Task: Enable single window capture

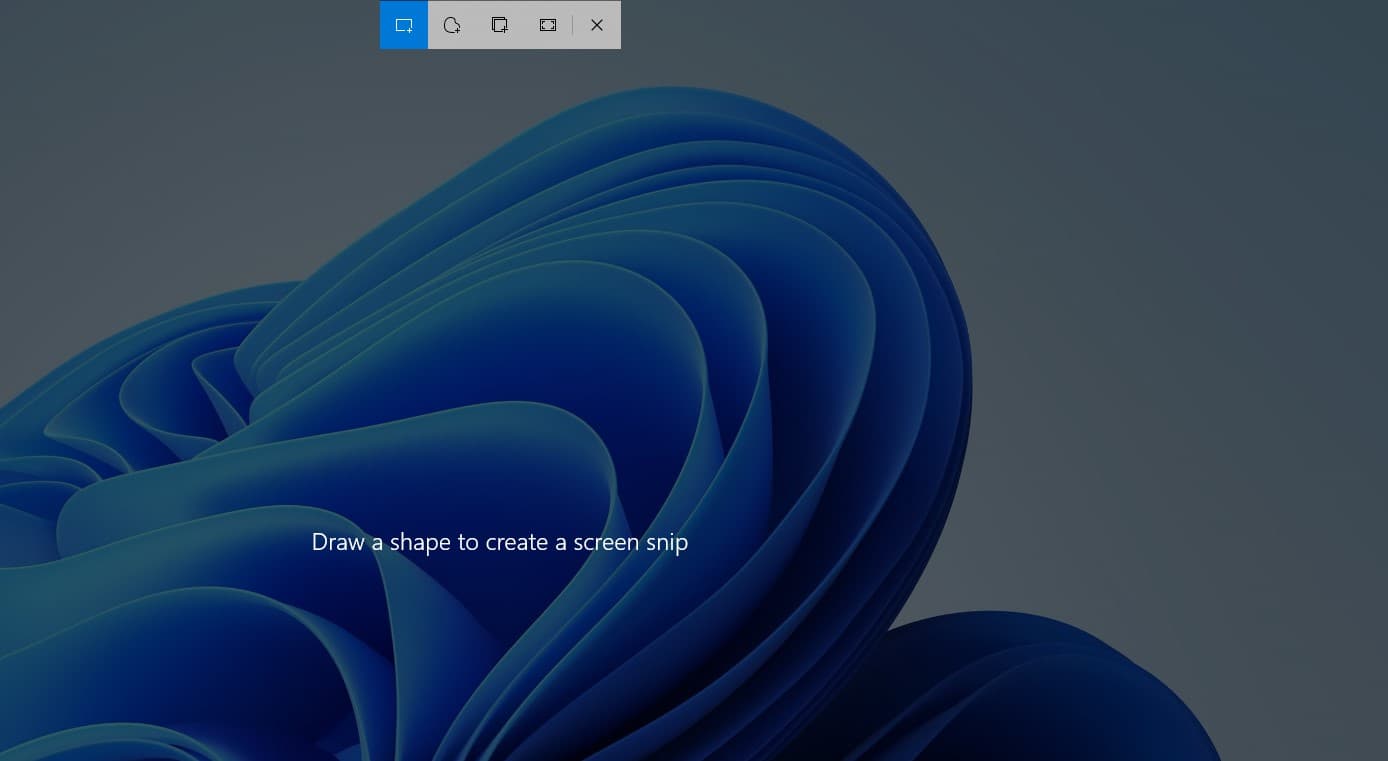Action: (500, 25)
